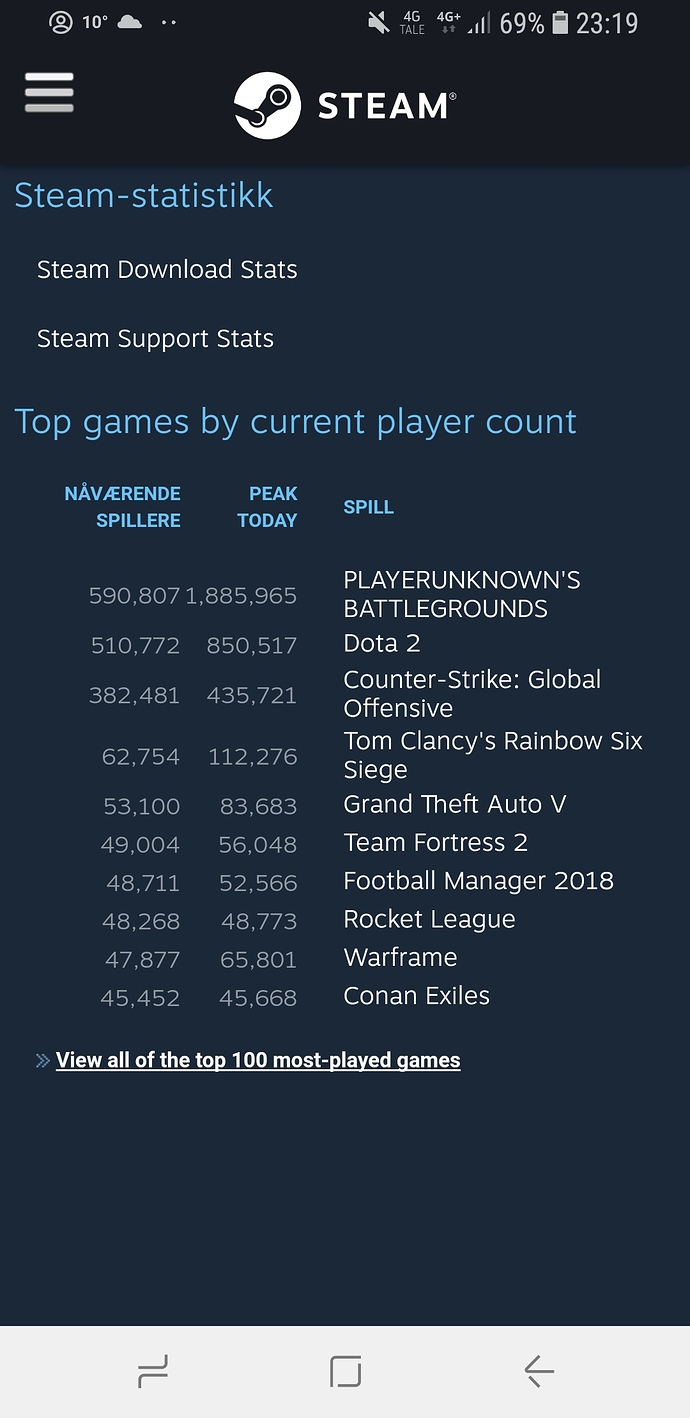Screen dimensions: 690x1418
Task: Select Dota 2 in games list
Action: click(382, 643)
